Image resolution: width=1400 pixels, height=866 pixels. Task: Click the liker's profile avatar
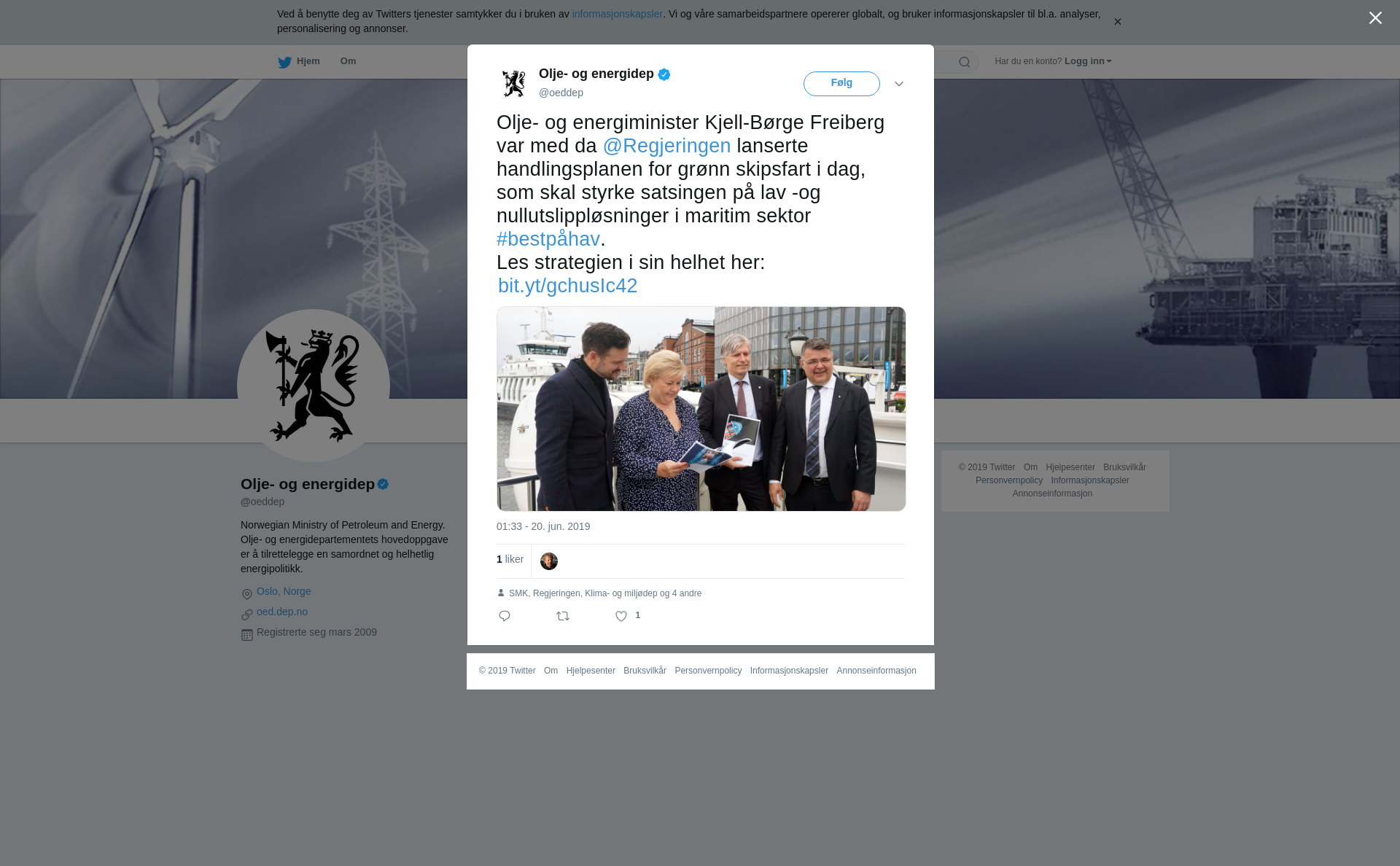[x=549, y=561]
